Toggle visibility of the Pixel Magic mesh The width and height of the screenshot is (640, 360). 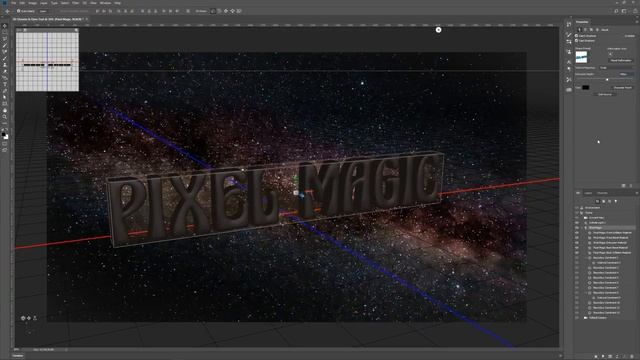click(x=577, y=228)
